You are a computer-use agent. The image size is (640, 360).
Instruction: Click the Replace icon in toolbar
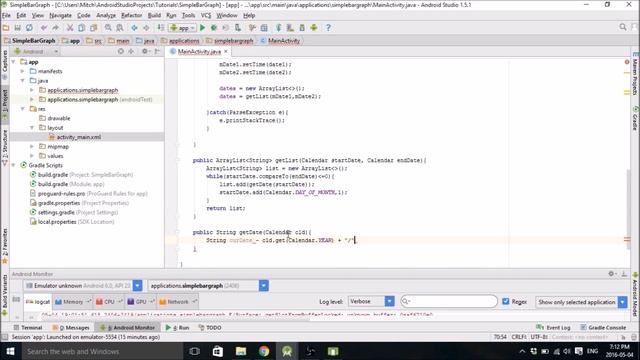(x=120, y=28)
